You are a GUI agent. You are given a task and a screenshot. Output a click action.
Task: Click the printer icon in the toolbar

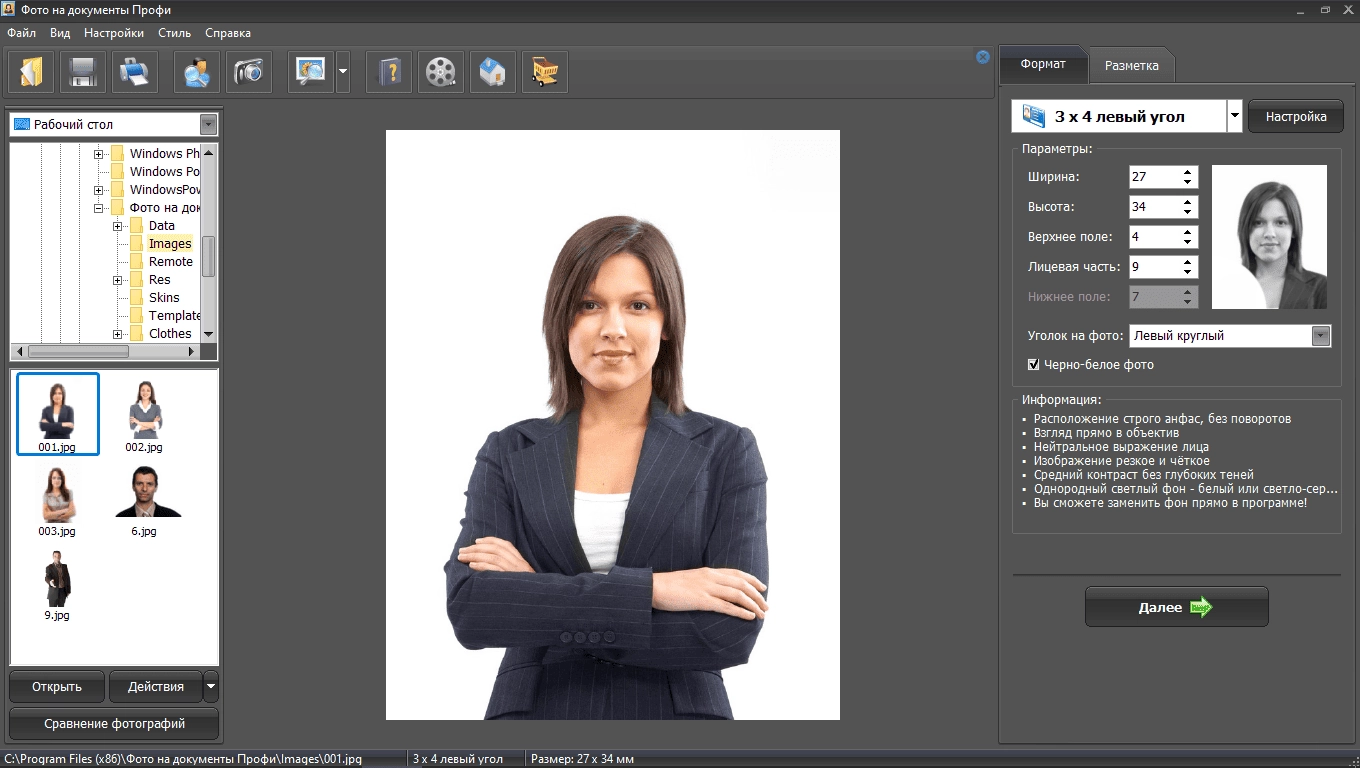[x=135, y=72]
